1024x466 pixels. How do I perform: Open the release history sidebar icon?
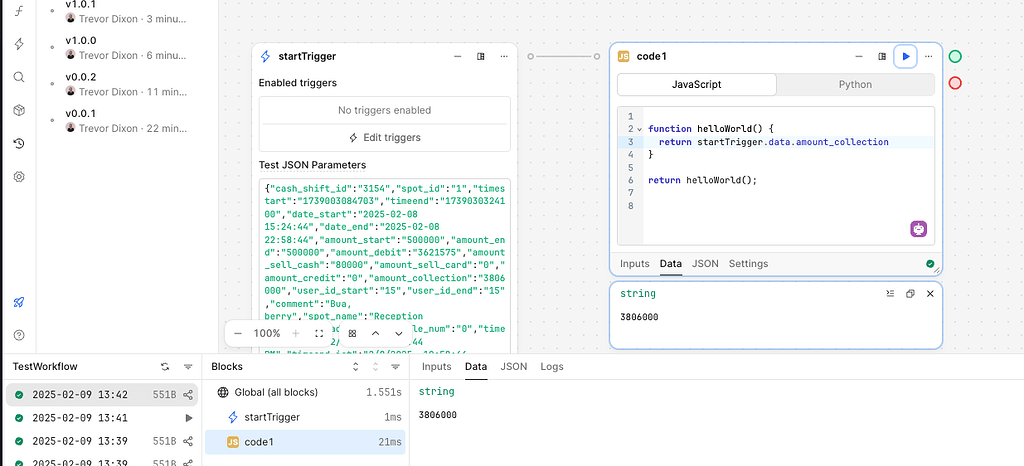click(19, 143)
